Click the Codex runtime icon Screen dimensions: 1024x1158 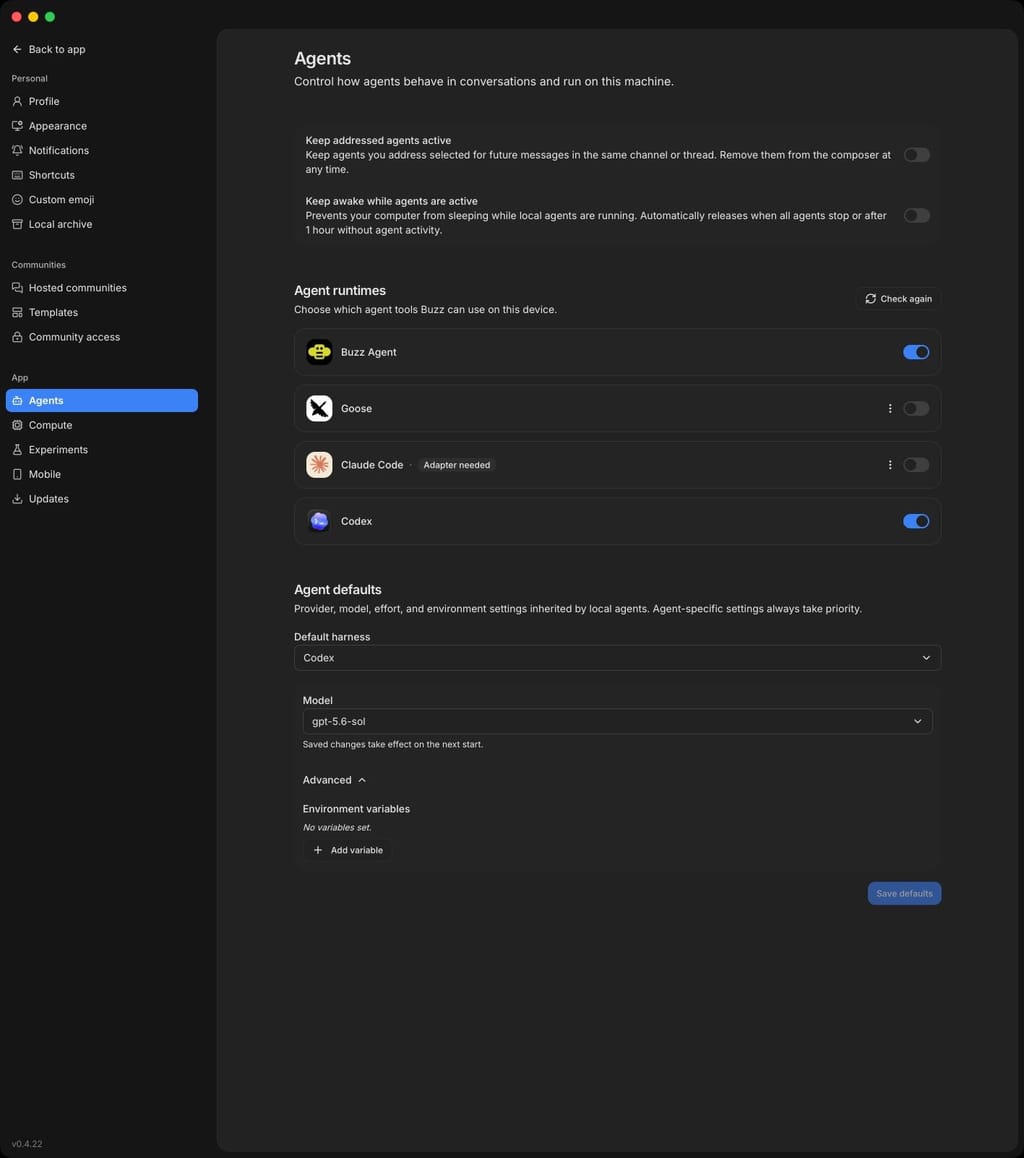point(319,521)
